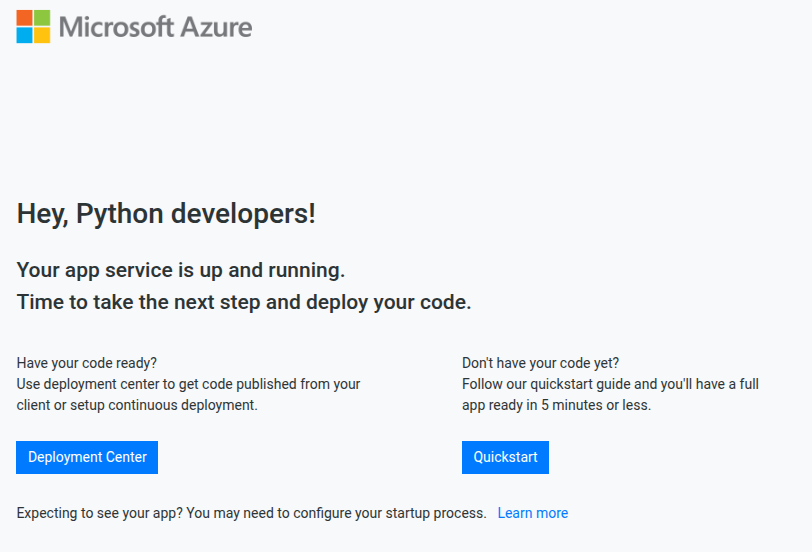This screenshot has width=812, height=552.
Task: Click 'Use deployment center to get code published' line
Action: 188,384
